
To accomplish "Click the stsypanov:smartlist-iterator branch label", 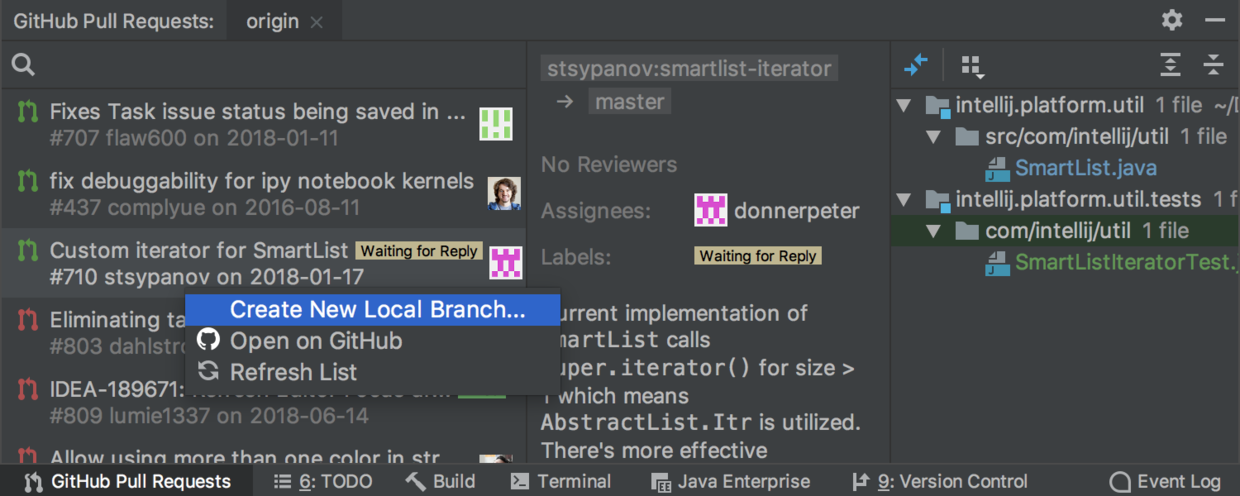I will tap(689, 69).
